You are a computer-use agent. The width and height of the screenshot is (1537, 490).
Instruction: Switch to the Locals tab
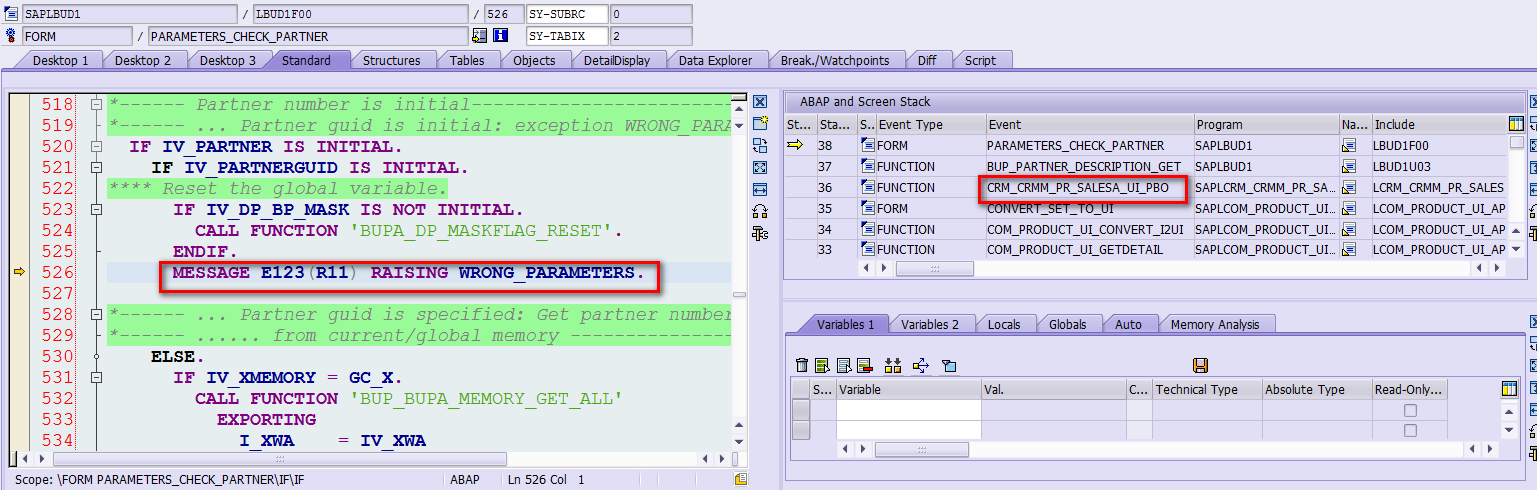pos(1004,324)
